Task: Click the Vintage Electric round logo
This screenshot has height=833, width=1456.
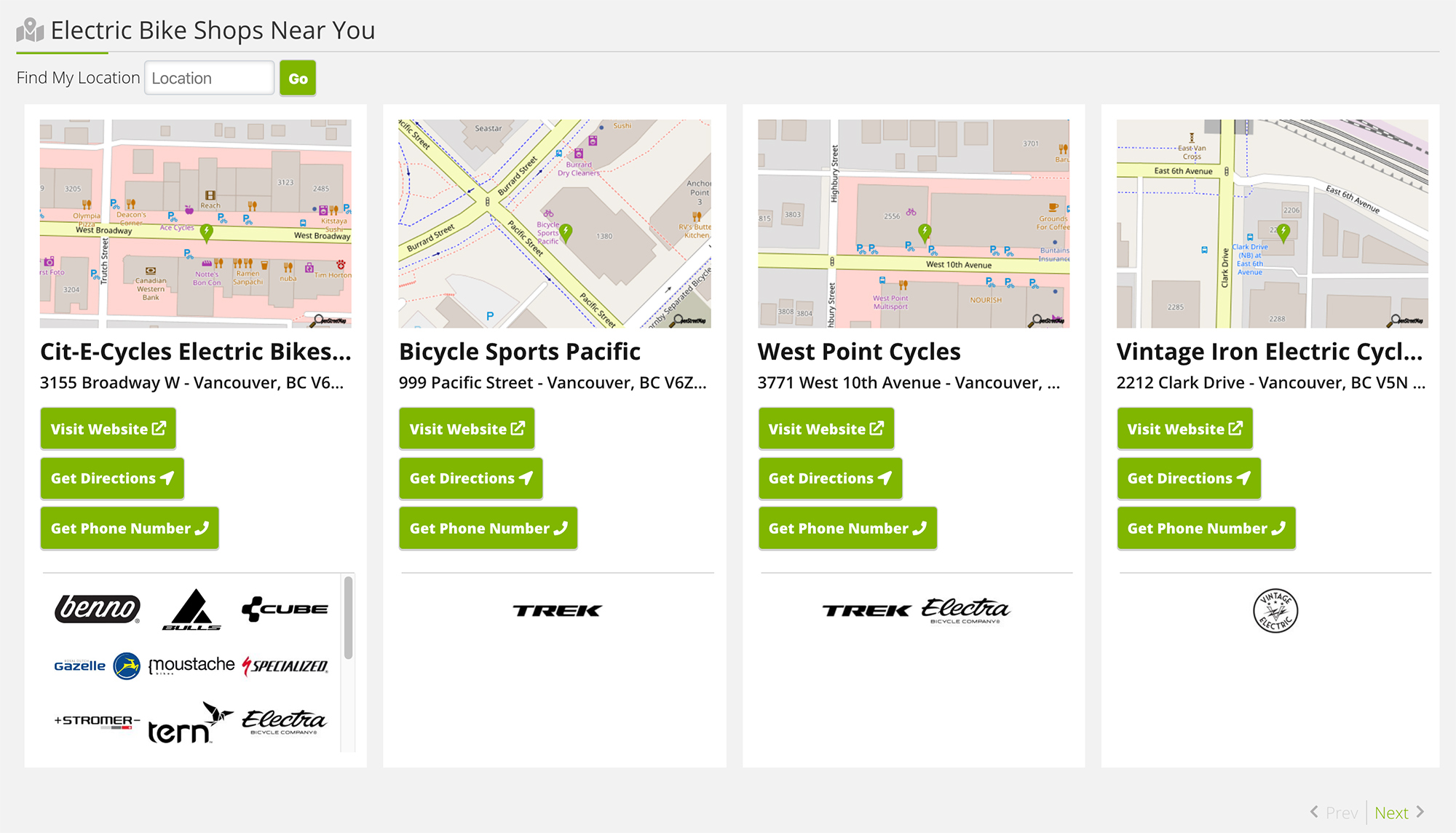Action: (x=1275, y=610)
